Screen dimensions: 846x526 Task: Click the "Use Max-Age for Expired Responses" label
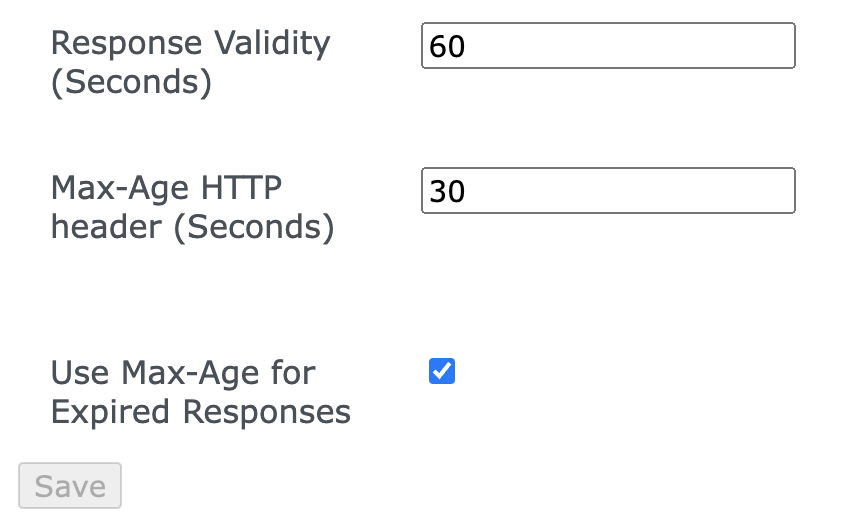pyautogui.click(x=200, y=392)
